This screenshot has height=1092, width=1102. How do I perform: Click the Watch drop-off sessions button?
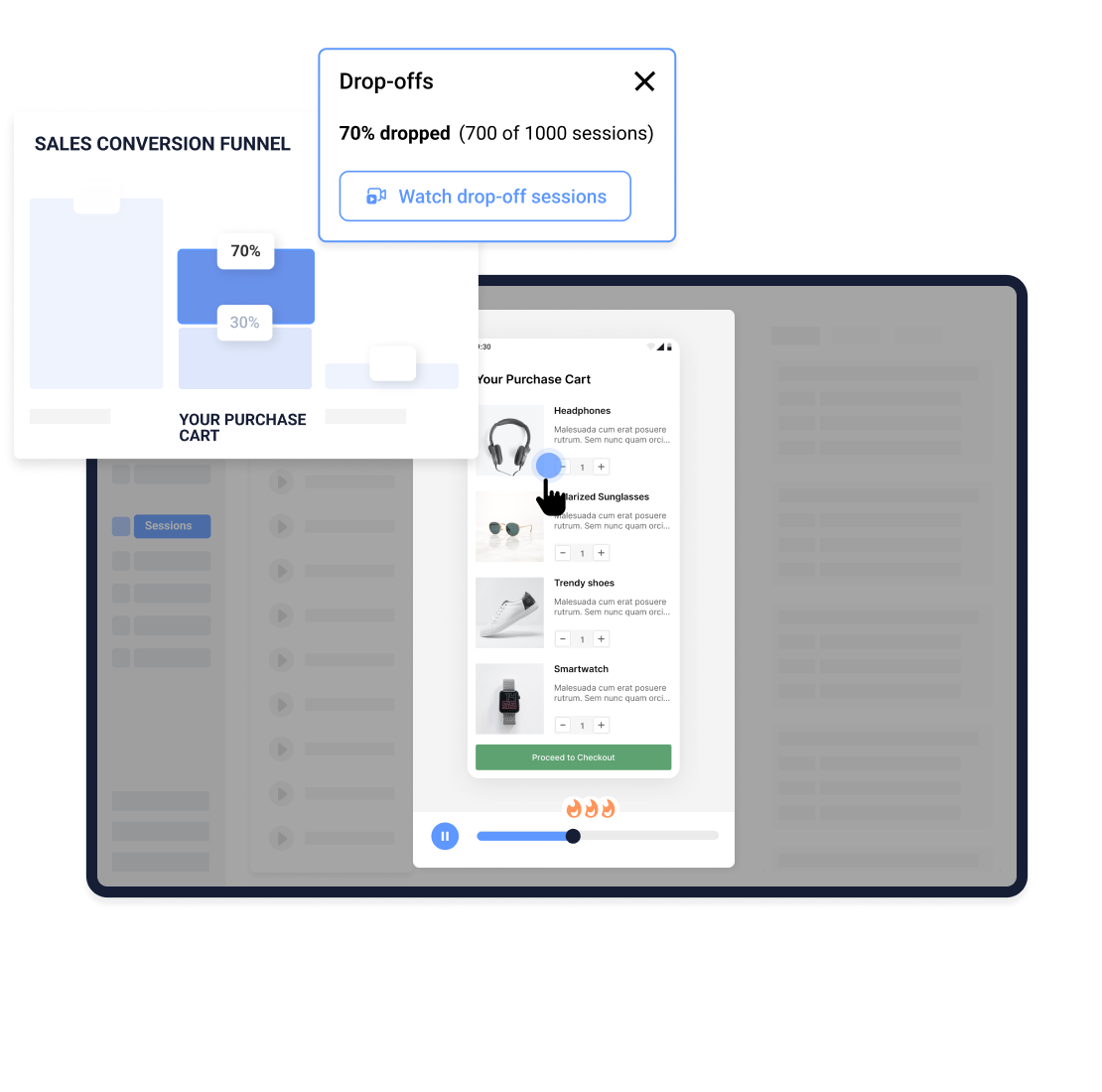(484, 196)
